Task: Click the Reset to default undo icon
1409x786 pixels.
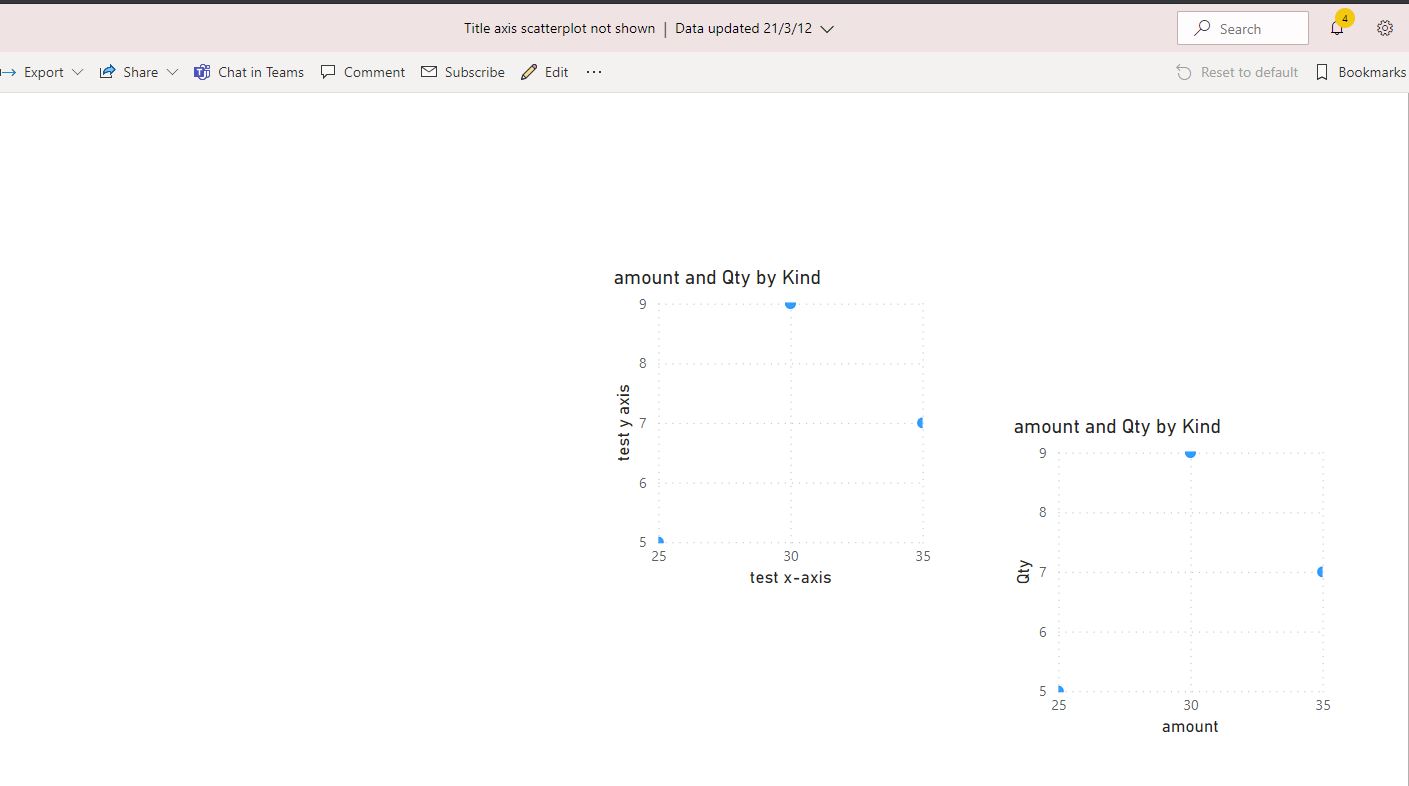Action: click(x=1184, y=72)
